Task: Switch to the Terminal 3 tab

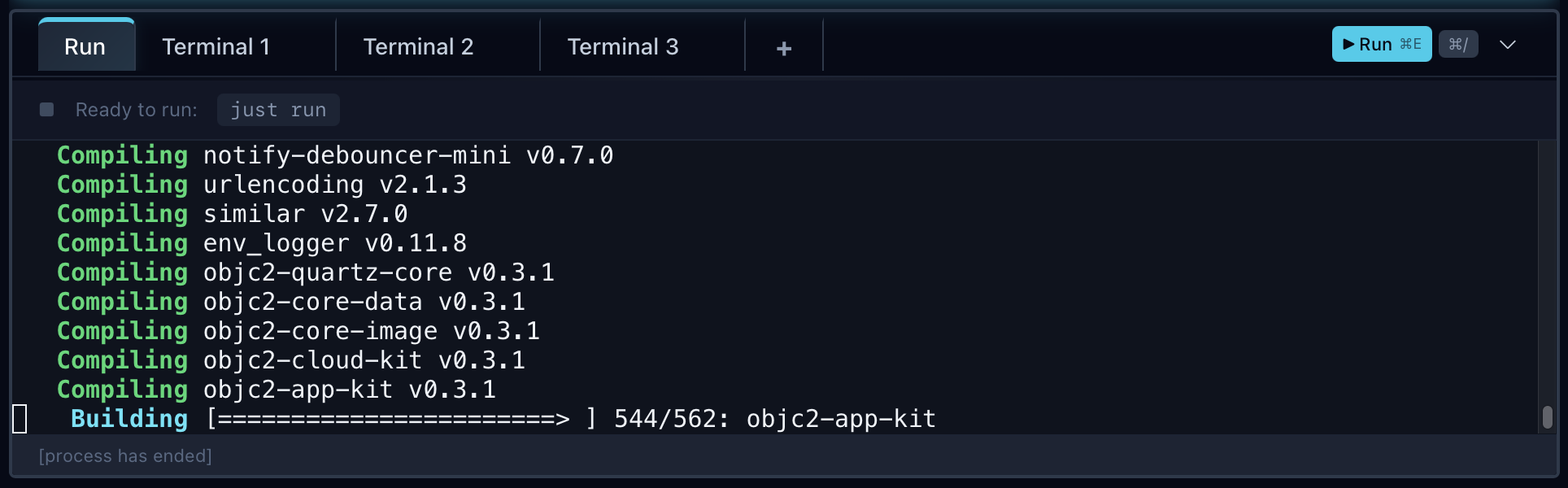Action: click(622, 46)
